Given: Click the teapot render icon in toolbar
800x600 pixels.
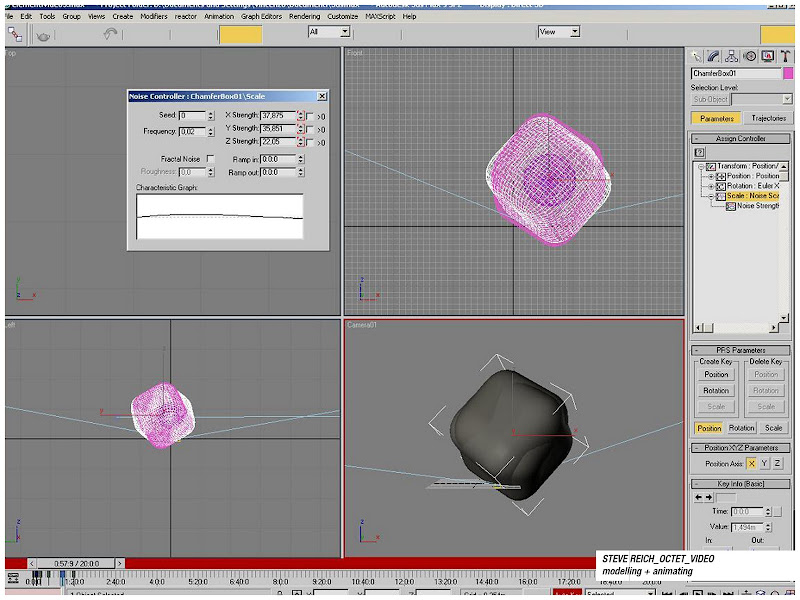Looking at the screenshot, I should [44, 35].
